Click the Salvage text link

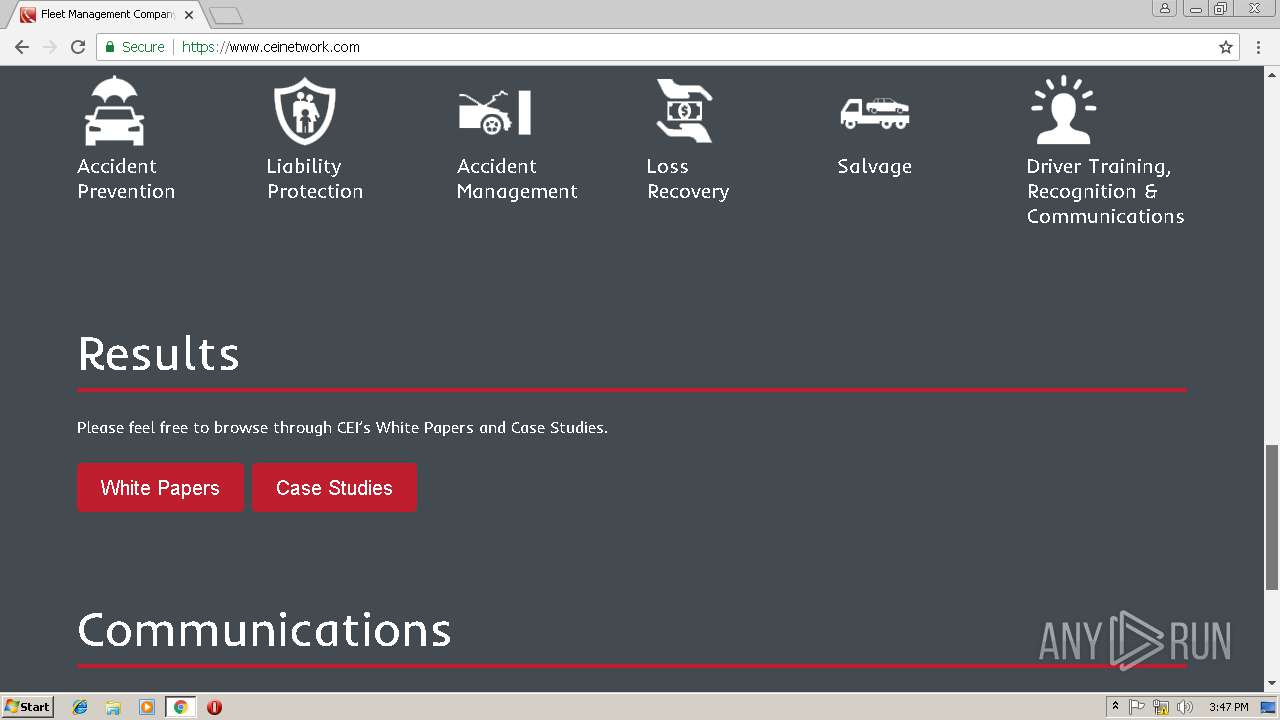875,167
